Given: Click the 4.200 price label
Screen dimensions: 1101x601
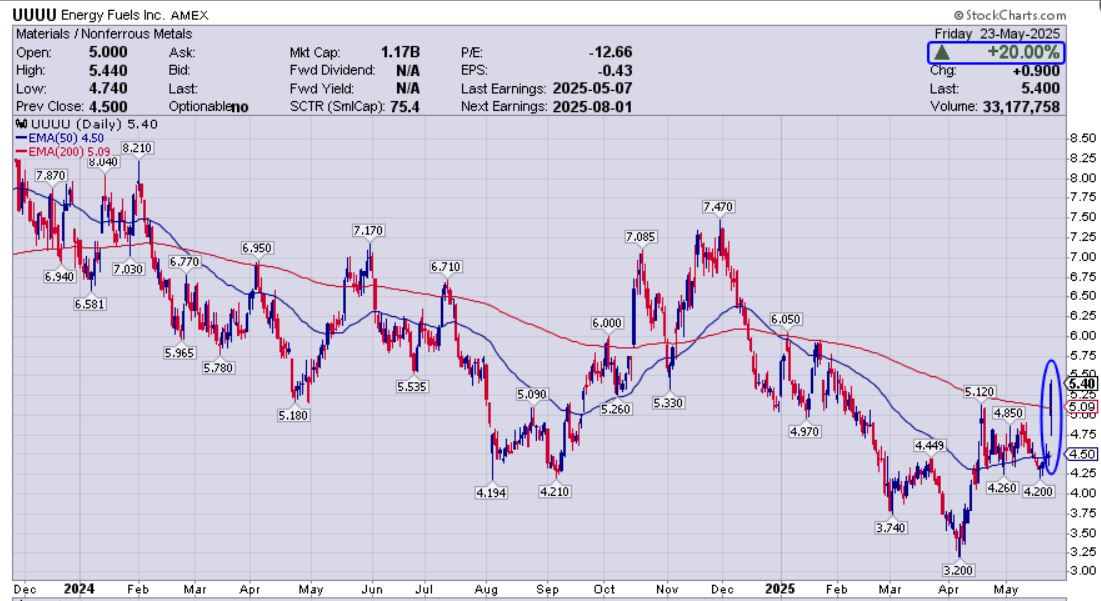Looking at the screenshot, I should click(1038, 491).
